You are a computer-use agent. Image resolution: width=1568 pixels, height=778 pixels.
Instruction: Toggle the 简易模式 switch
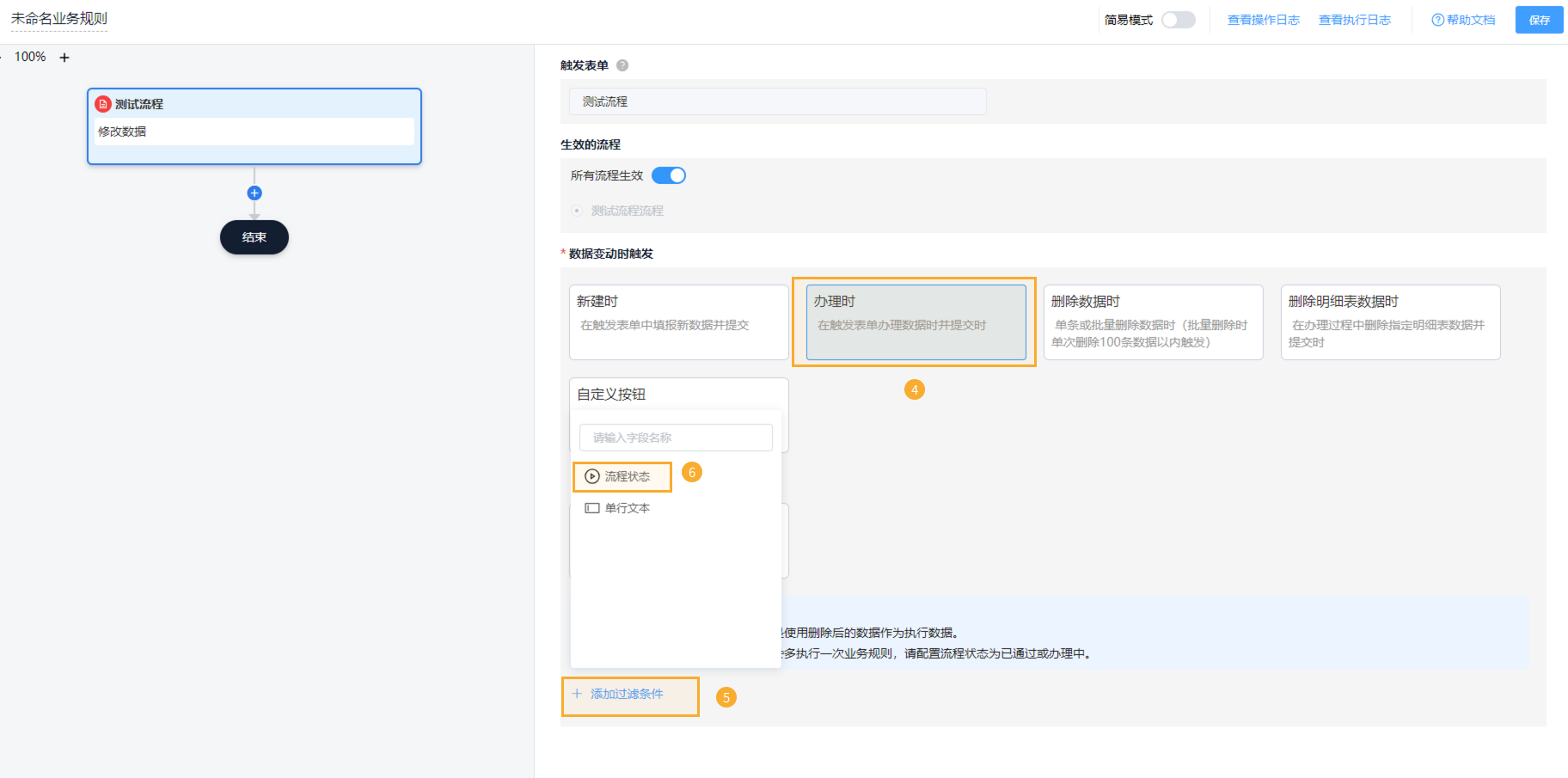pos(1179,20)
